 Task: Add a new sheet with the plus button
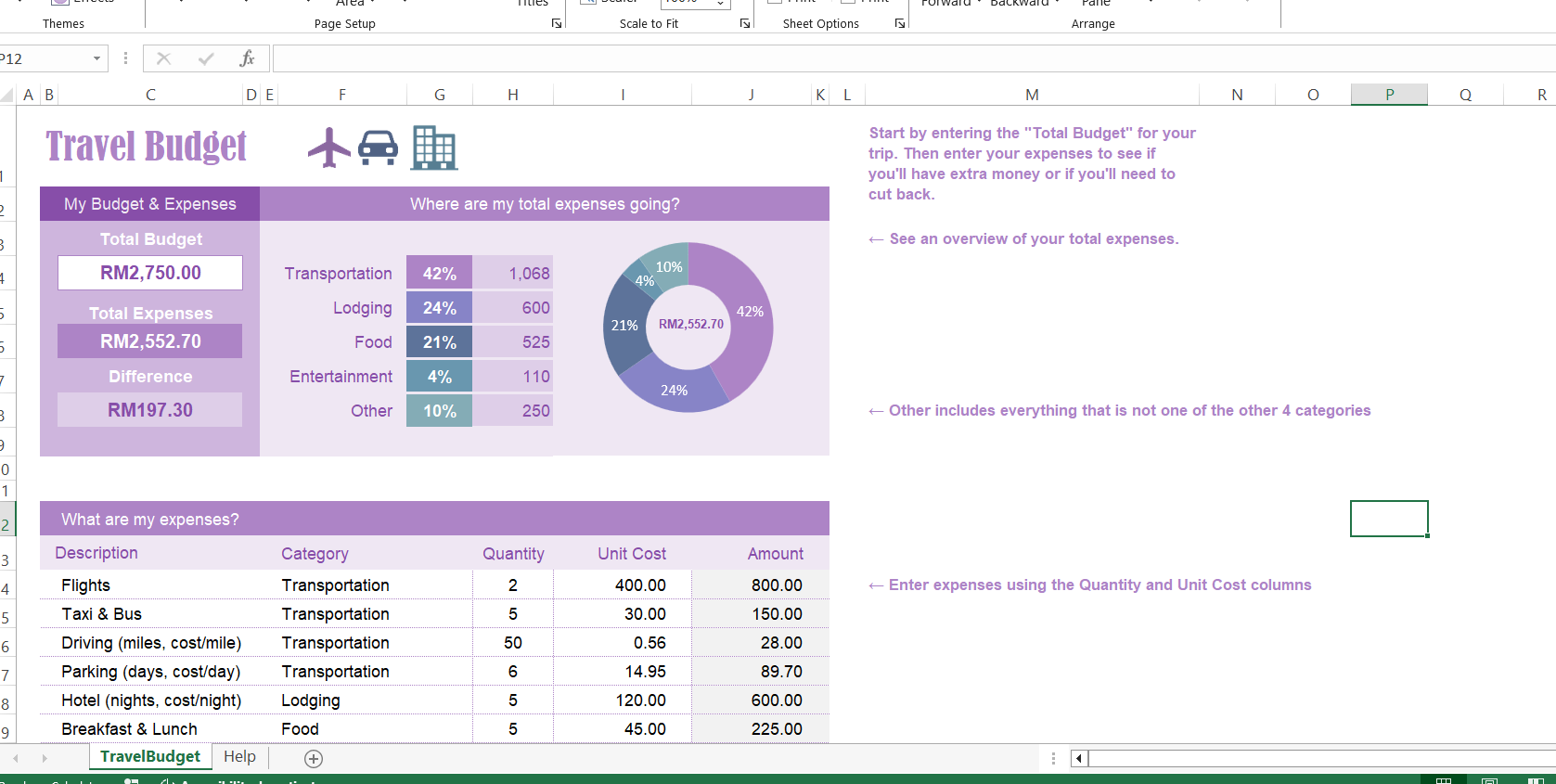(314, 759)
